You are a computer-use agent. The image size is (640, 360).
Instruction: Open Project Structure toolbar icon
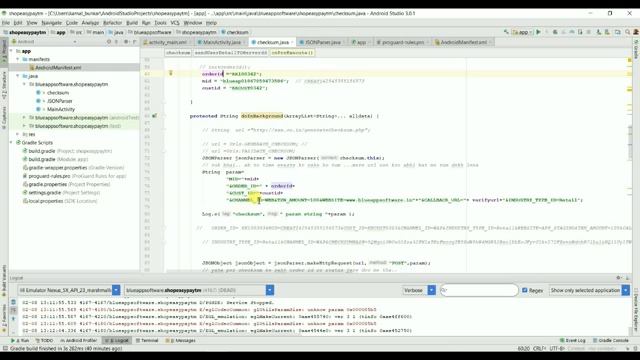pos(617,32)
